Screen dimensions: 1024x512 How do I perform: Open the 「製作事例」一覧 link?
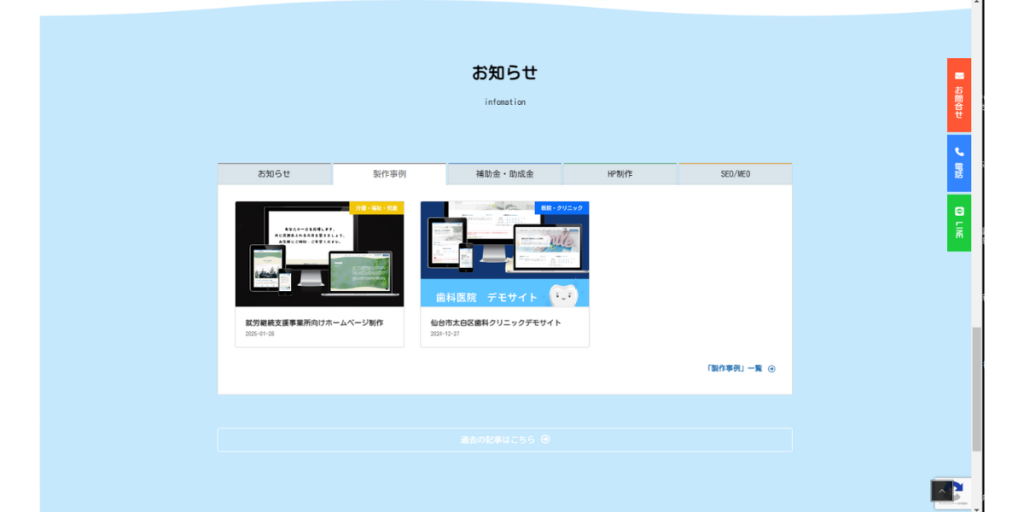[734, 369]
